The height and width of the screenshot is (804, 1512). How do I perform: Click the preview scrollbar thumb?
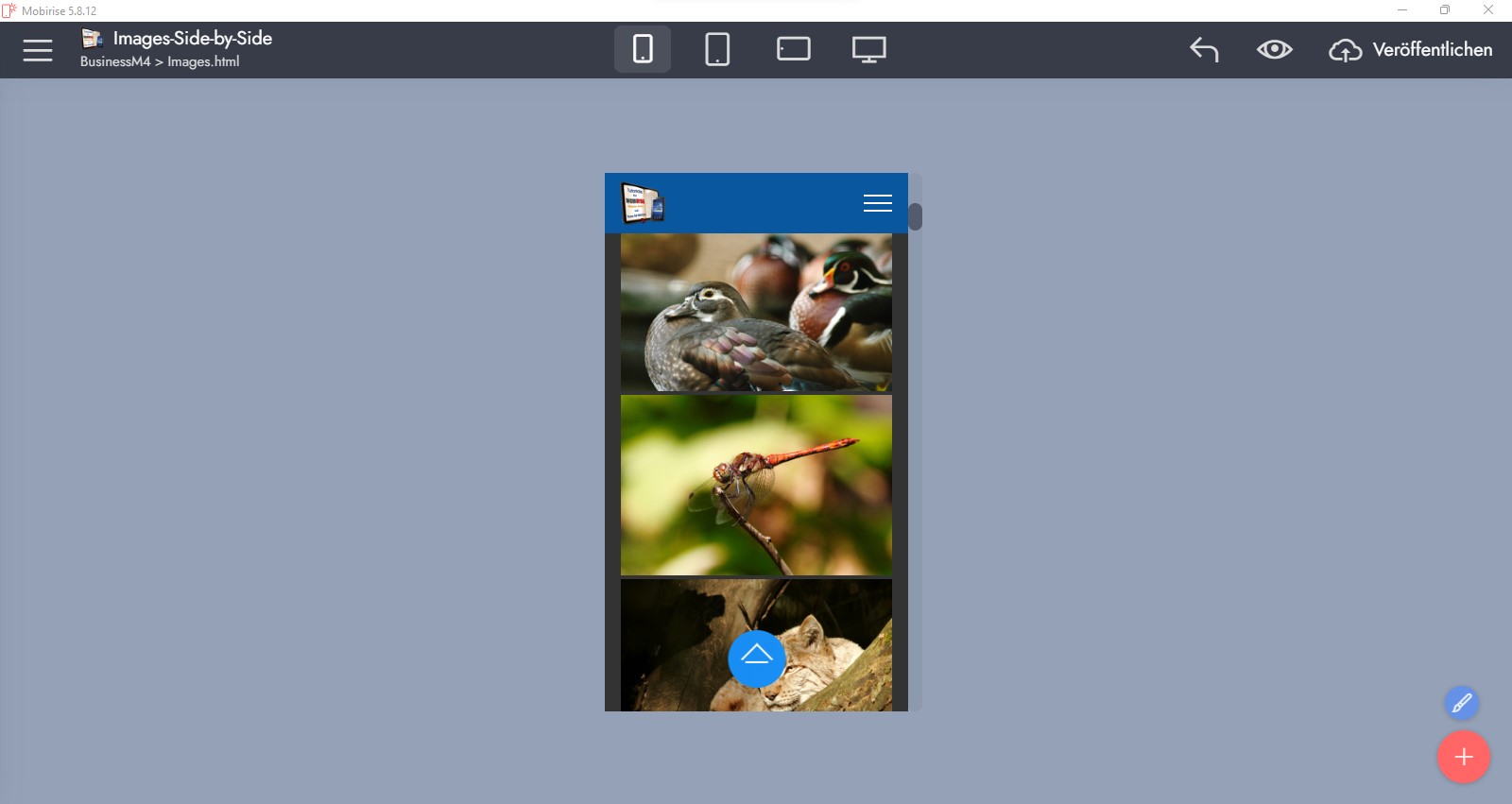(915, 216)
